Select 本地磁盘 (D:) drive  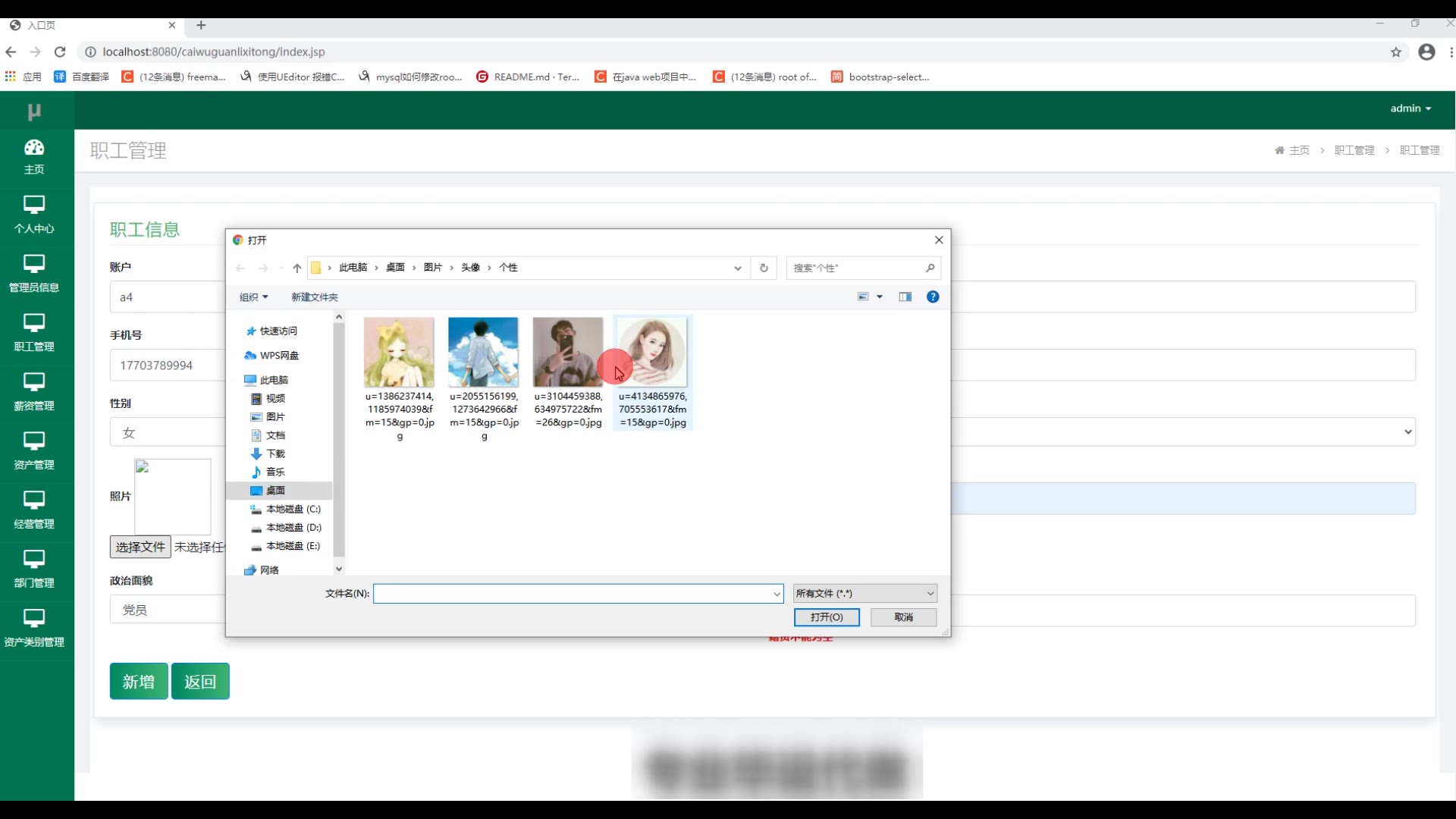click(286, 527)
